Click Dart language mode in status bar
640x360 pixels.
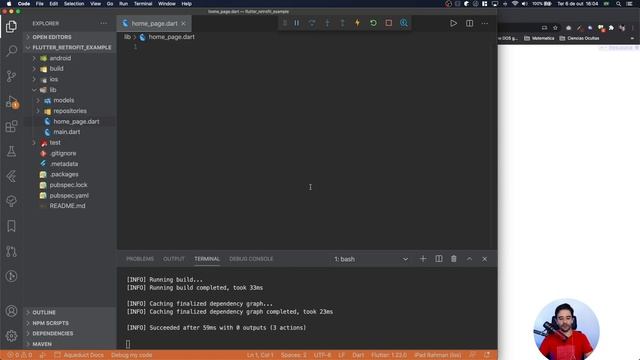[x=358, y=356]
